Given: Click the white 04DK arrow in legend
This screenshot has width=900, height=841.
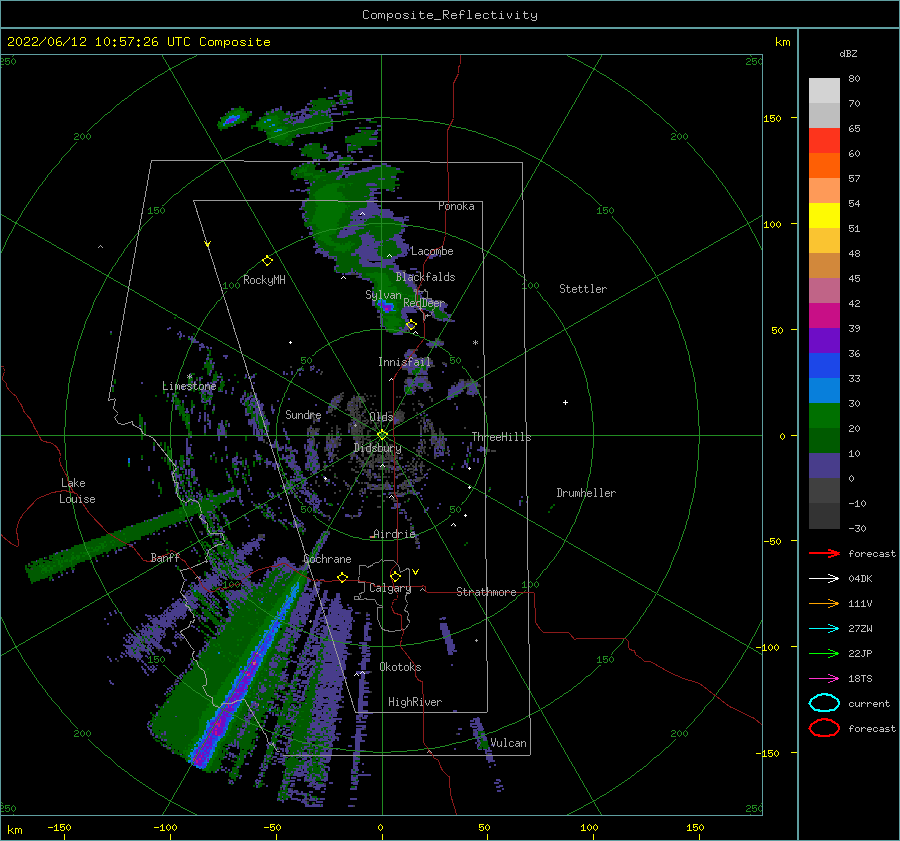Looking at the screenshot, I should [824, 579].
